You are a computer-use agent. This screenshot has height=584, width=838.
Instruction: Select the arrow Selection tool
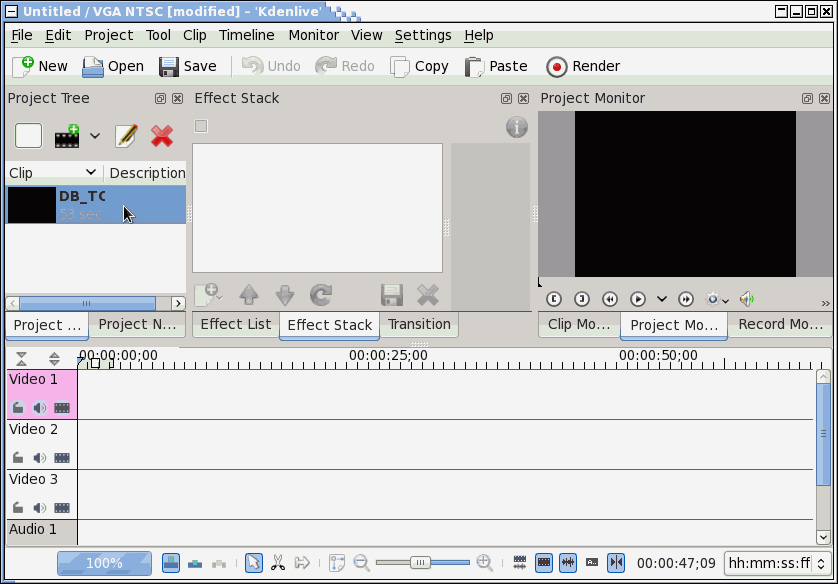click(254, 563)
